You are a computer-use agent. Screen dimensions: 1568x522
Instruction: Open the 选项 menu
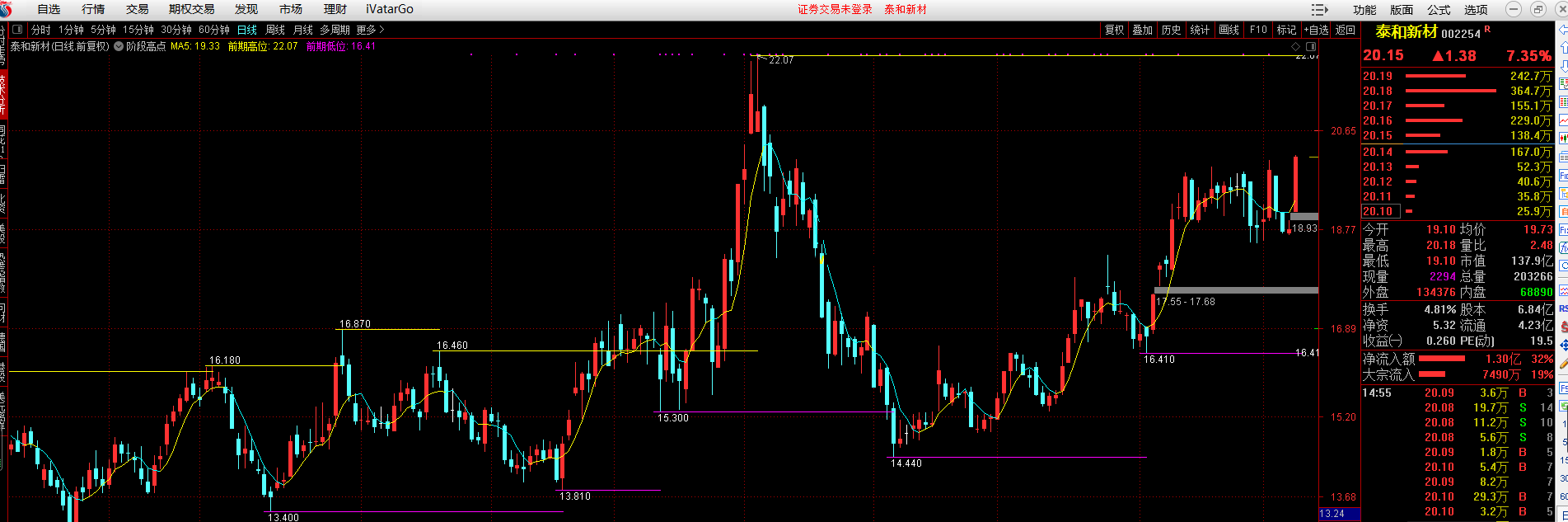tap(1476, 10)
